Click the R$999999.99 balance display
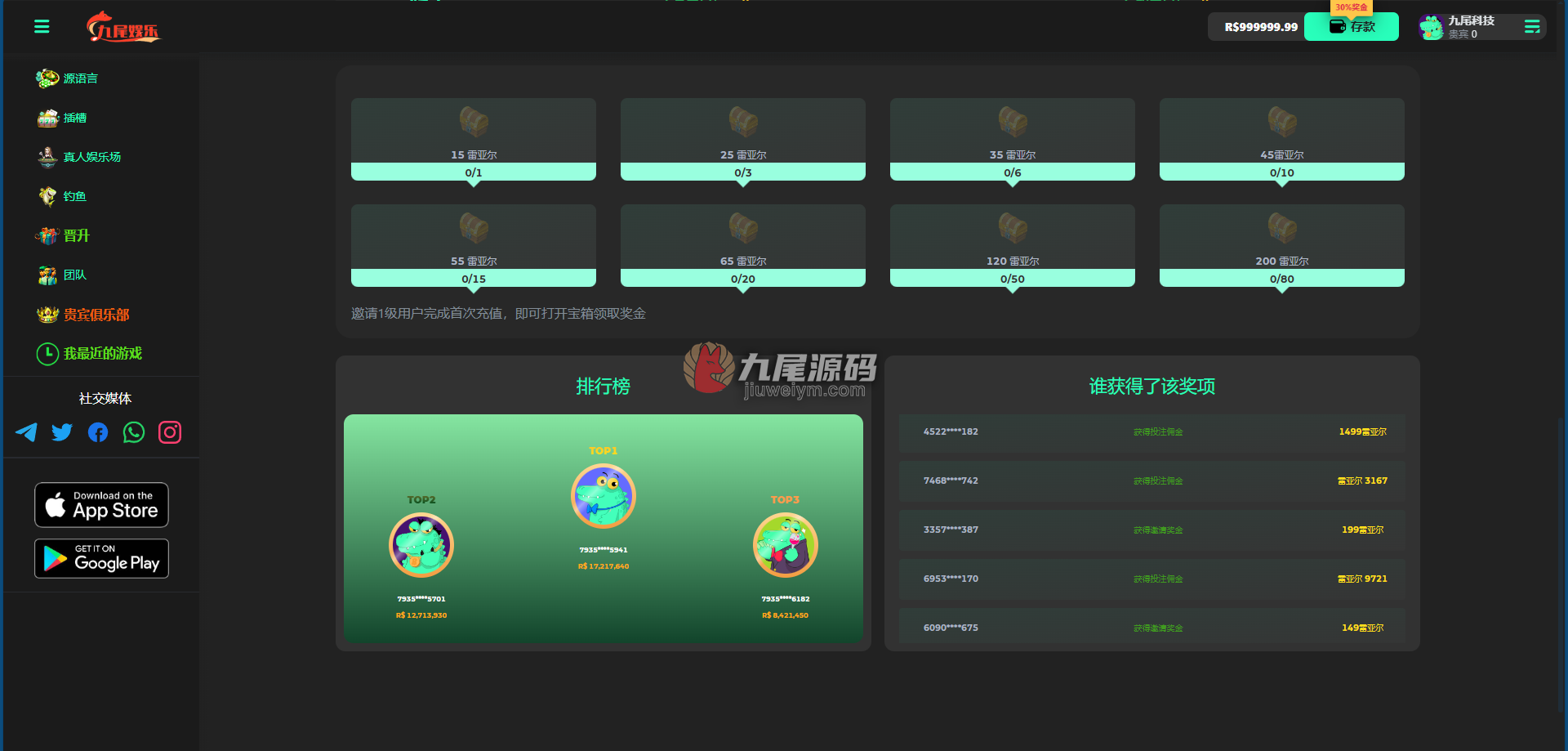Screen dimensions: 1568x751 (x=1261, y=27)
